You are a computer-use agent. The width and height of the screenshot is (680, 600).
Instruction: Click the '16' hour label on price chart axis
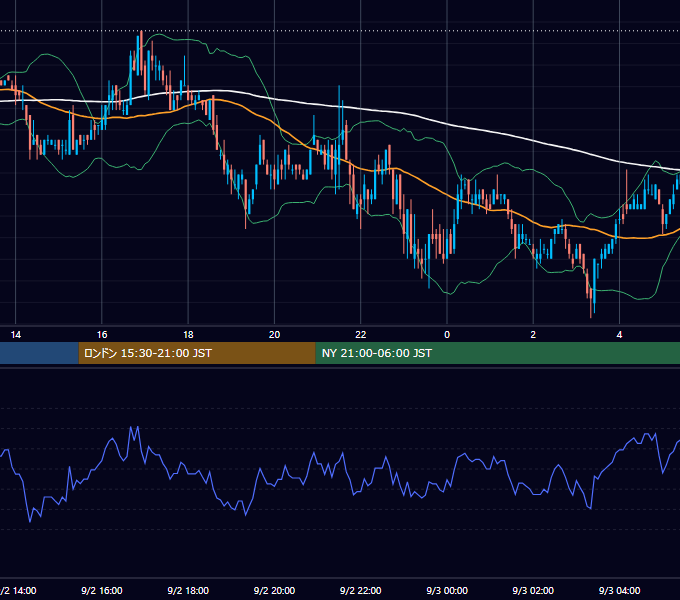coord(102,335)
